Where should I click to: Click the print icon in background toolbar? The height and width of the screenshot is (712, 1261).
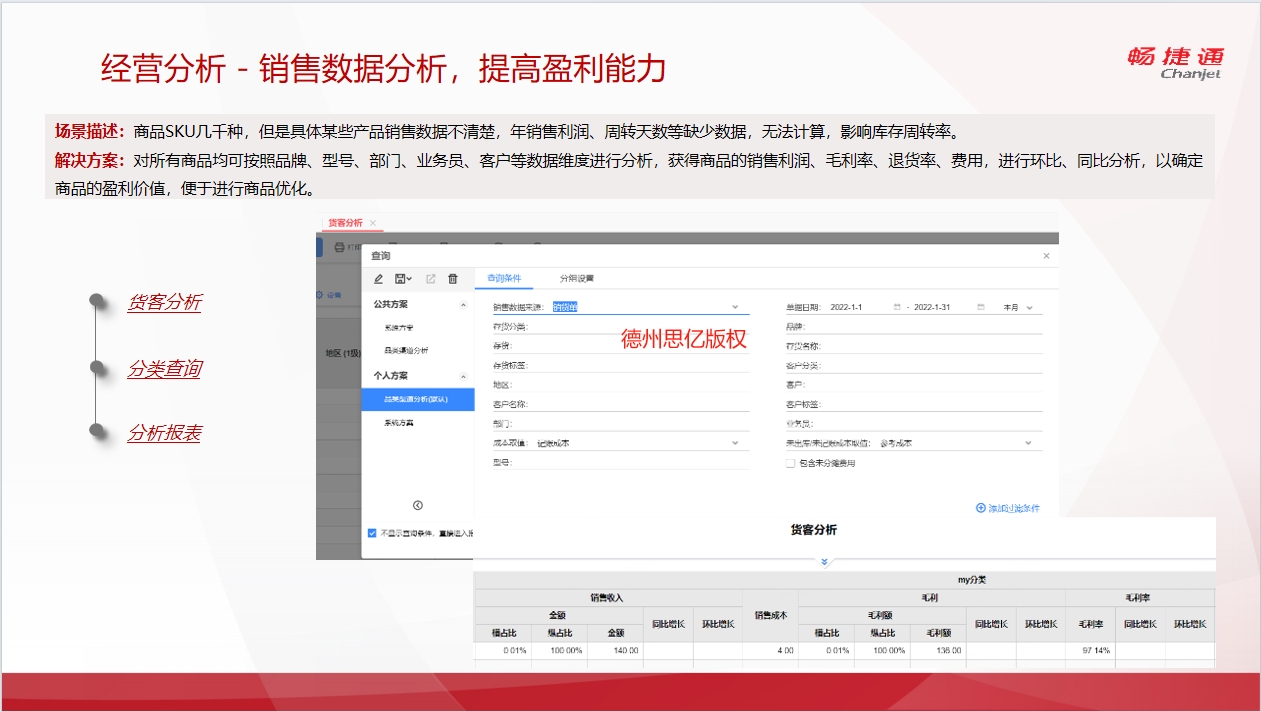[339, 247]
